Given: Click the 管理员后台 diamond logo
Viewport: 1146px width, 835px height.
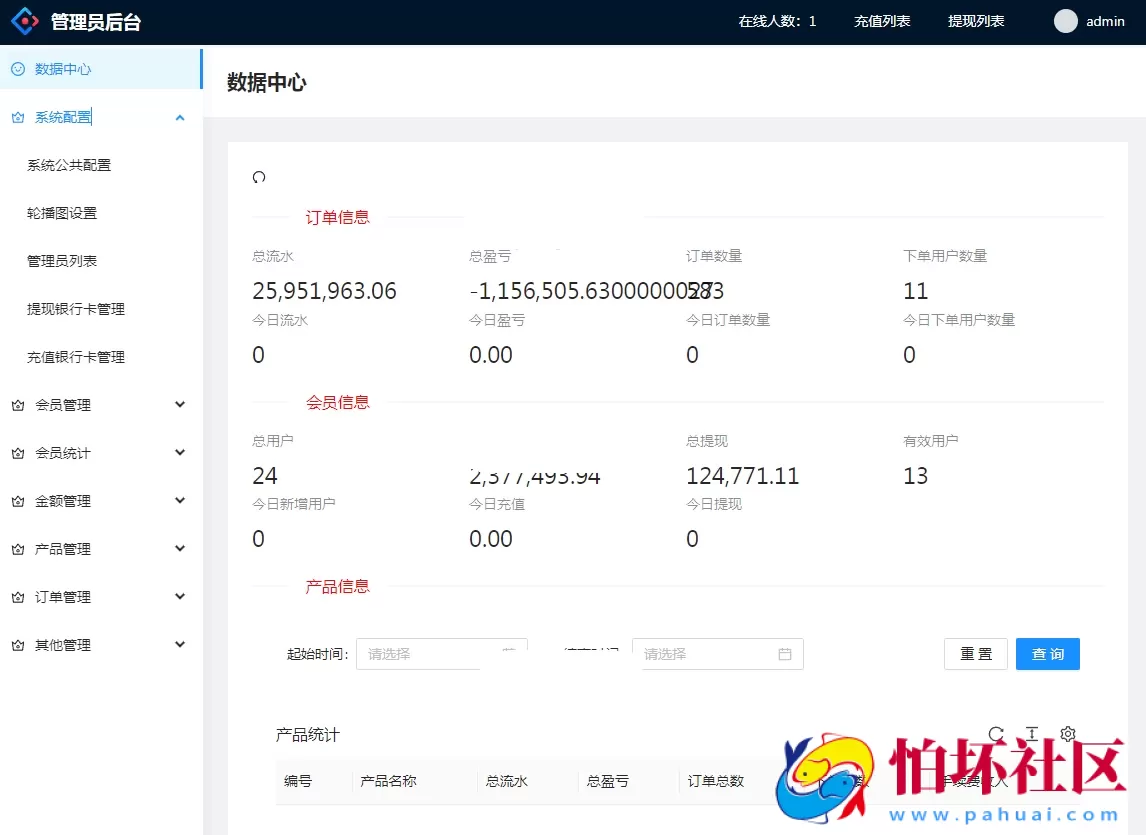Looking at the screenshot, I should 24,20.
